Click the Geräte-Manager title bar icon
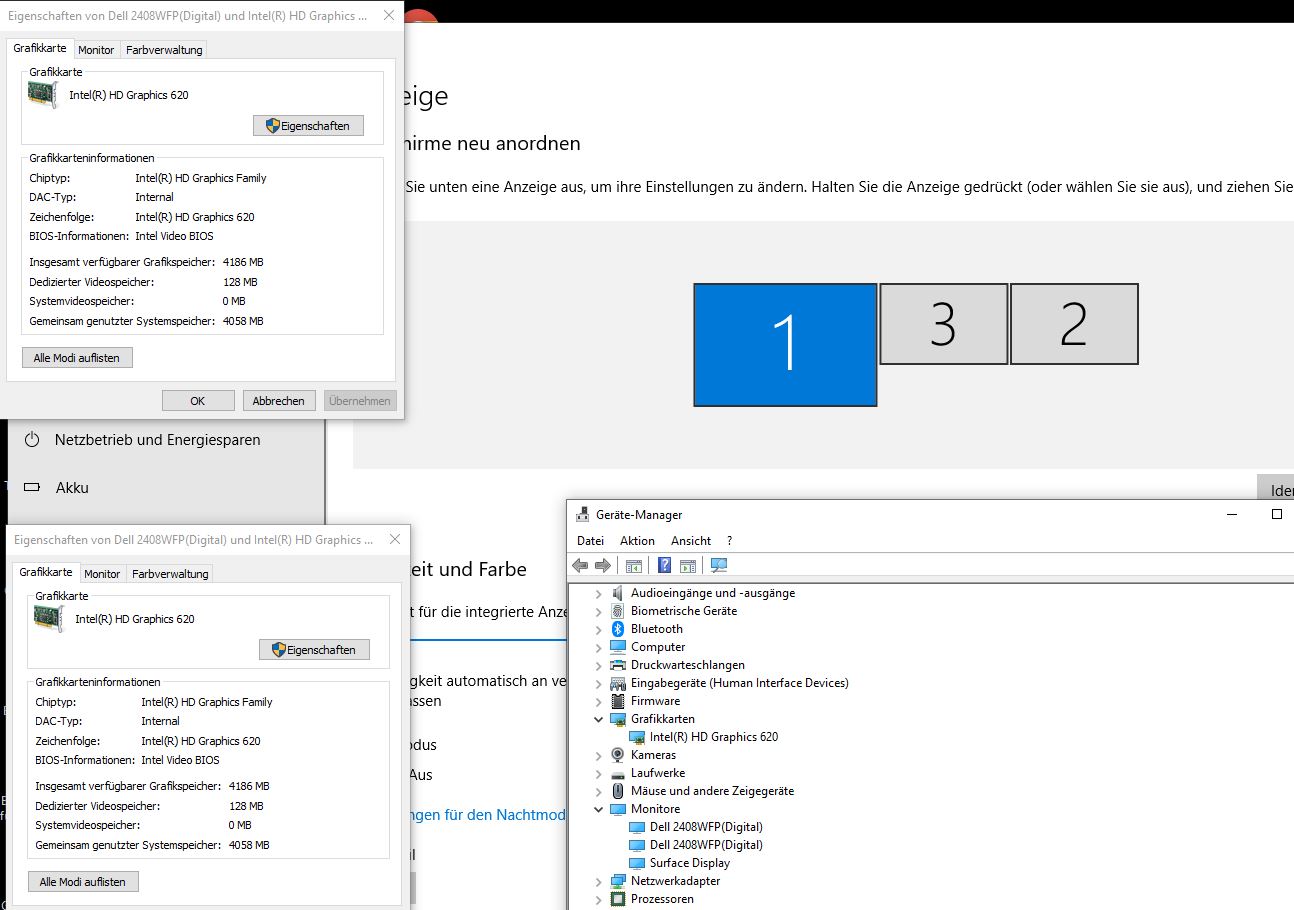1294x910 pixels. pyautogui.click(x=583, y=515)
